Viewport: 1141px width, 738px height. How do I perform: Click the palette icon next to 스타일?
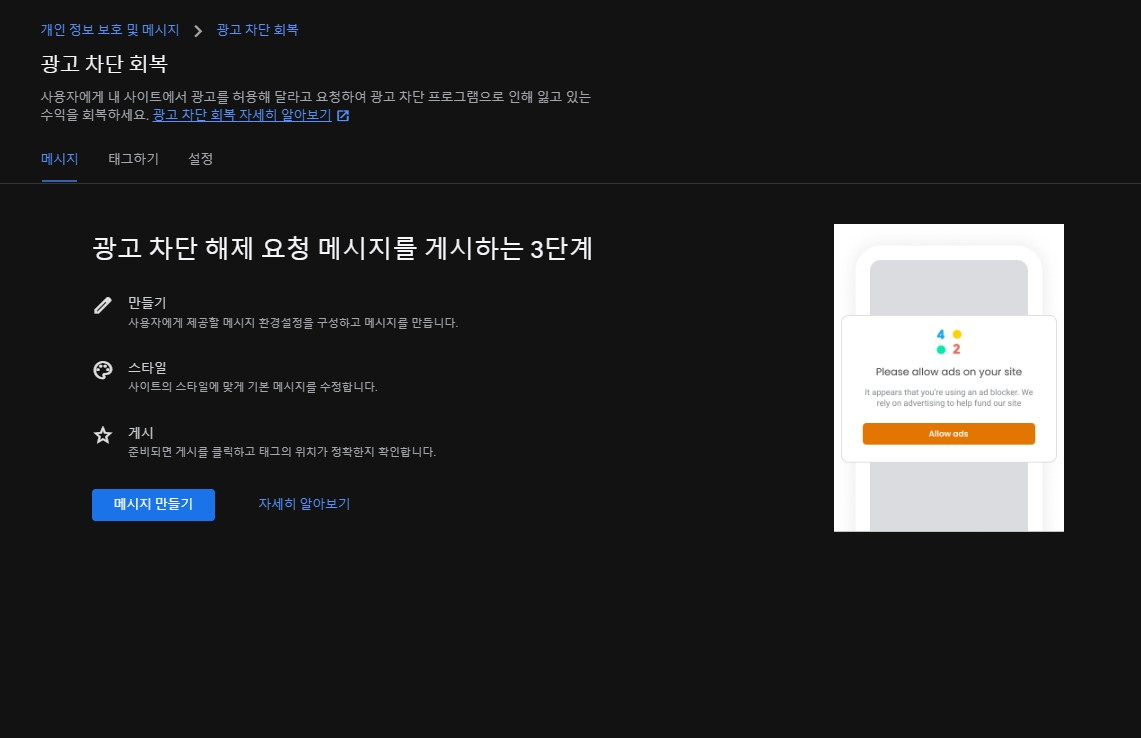pos(103,370)
